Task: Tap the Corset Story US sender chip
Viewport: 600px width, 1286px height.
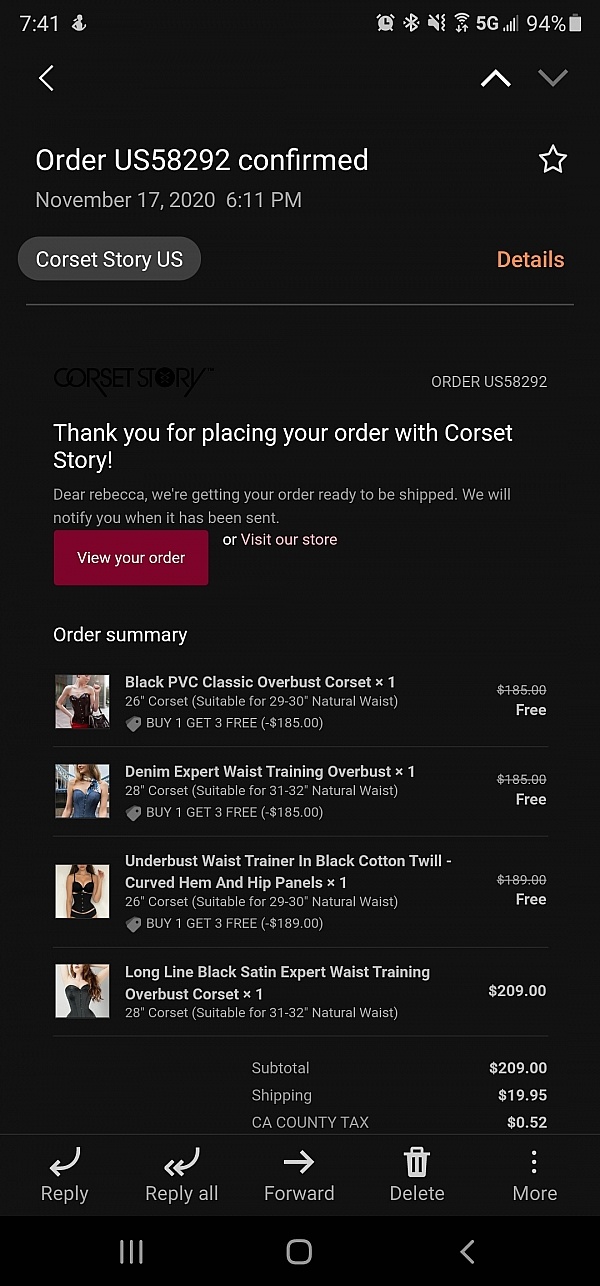Action: click(109, 260)
